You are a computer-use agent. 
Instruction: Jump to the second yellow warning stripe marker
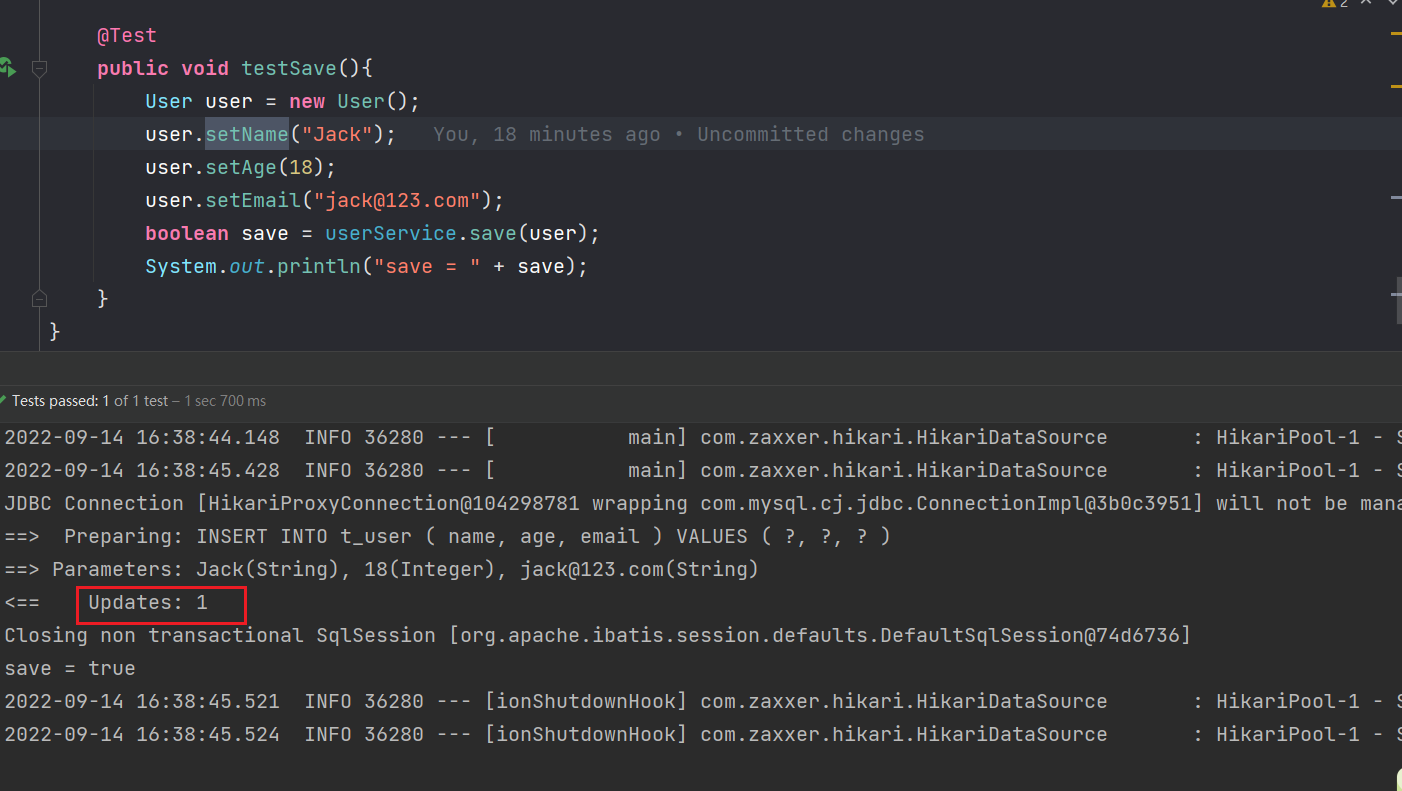pyautogui.click(x=1396, y=87)
